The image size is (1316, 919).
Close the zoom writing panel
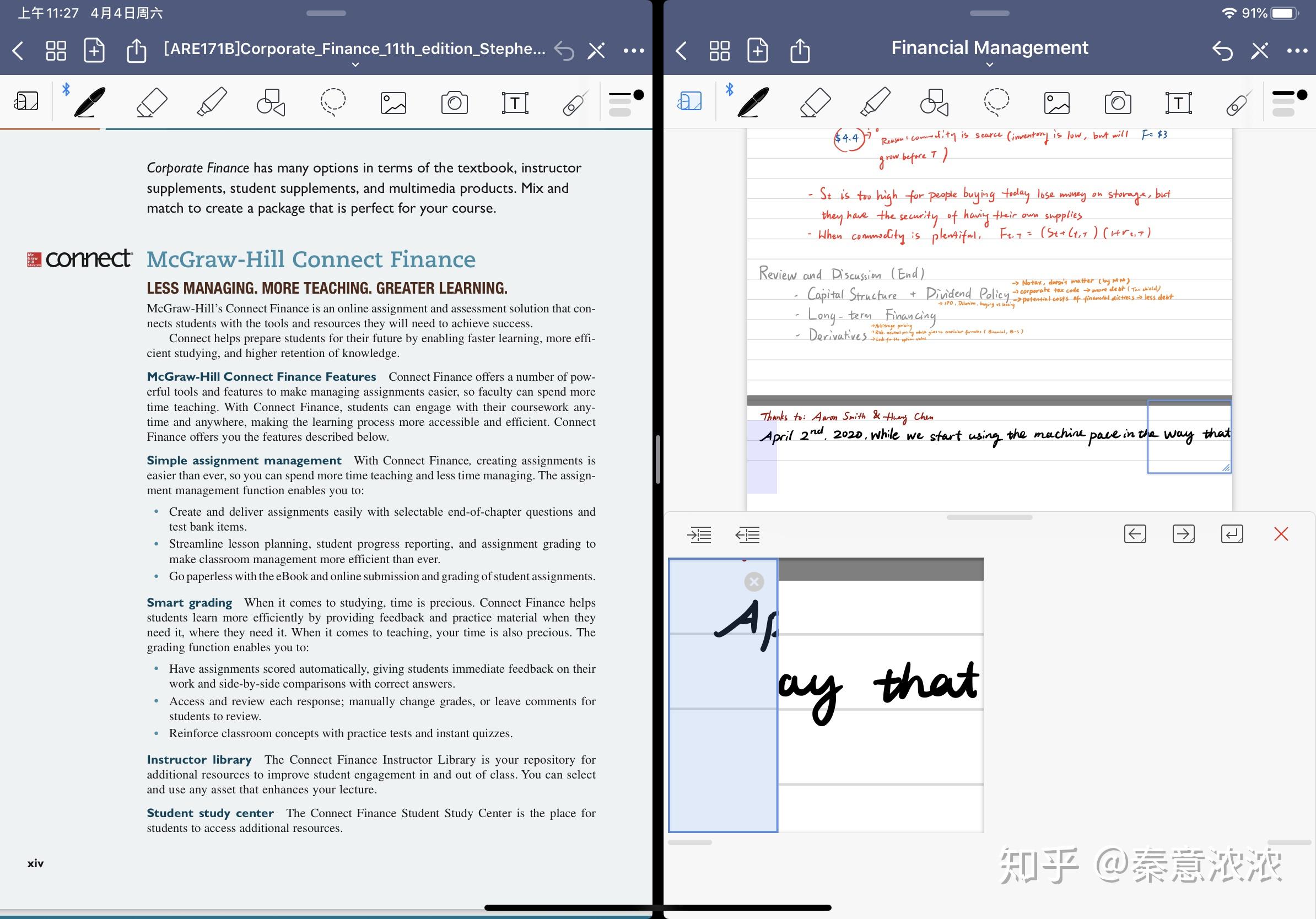click(x=1281, y=534)
